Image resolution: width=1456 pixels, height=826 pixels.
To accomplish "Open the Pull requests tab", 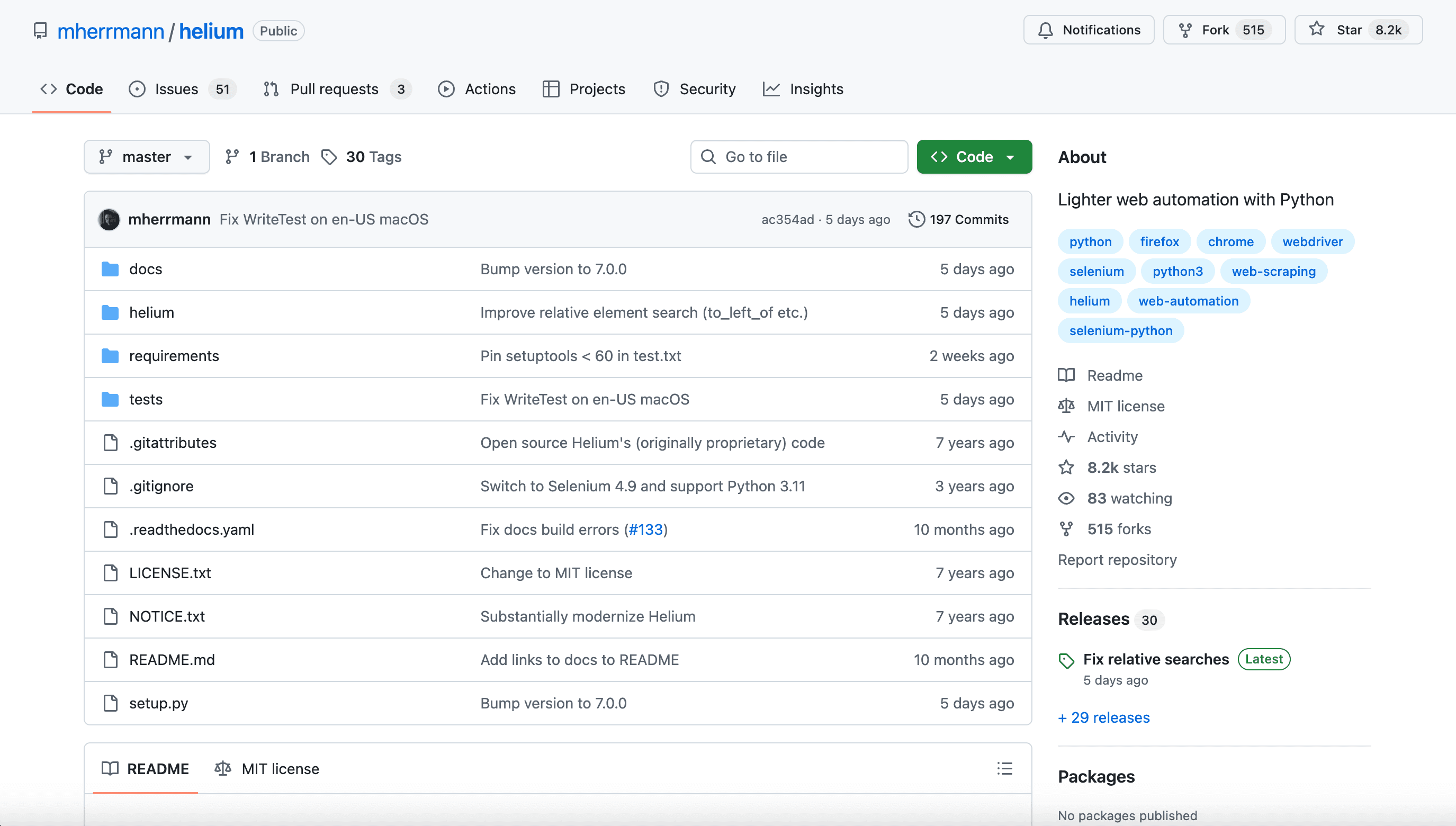I will [x=334, y=88].
